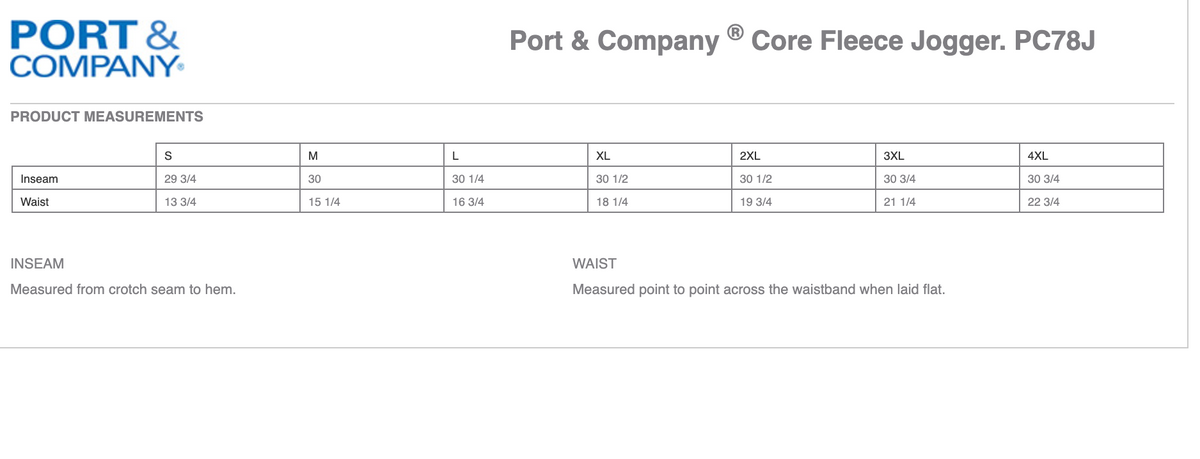This screenshot has height=459, width=1200.
Task: Click the 22 3/4 waist cell
Action: pyautogui.click(x=1043, y=201)
